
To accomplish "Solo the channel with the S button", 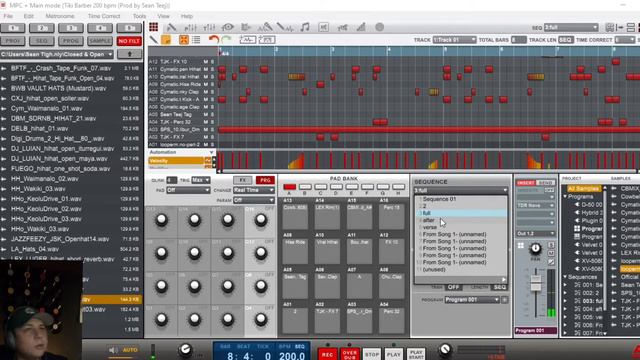I will click(551, 245).
